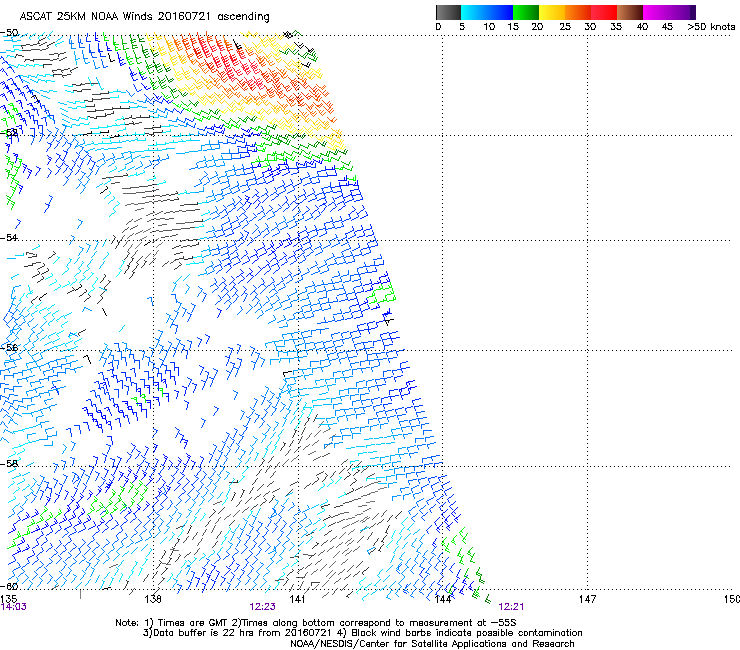Click the '147' longitude axis label
This screenshot has width=740, height=650.
[587, 599]
